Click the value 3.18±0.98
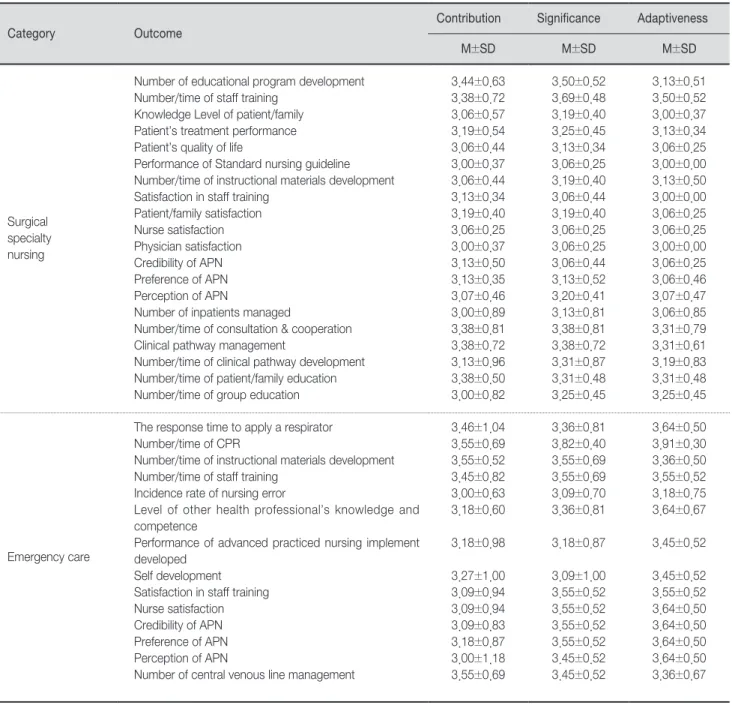Viewport: 732px width, 705px height. tap(478, 543)
